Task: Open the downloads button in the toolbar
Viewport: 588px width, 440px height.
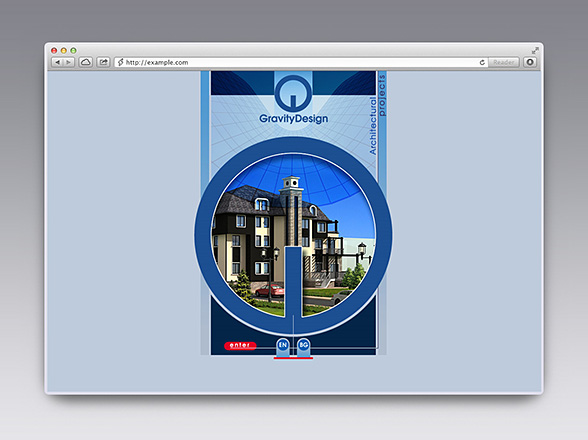Action: click(530, 62)
